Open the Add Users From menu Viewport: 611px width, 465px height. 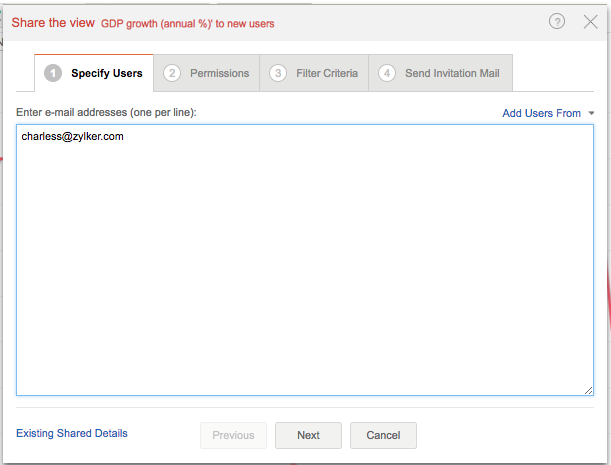tap(541, 113)
